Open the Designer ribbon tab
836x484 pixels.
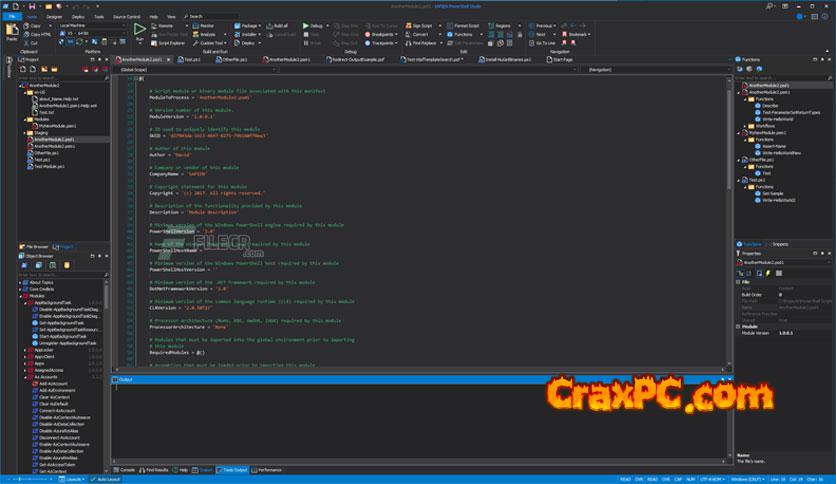point(53,17)
